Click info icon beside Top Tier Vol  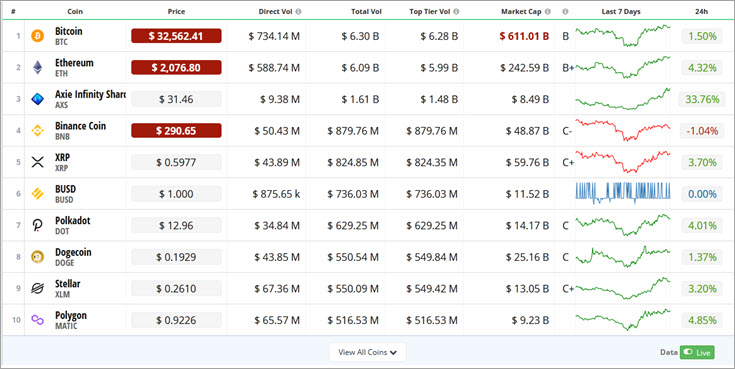coord(456,12)
